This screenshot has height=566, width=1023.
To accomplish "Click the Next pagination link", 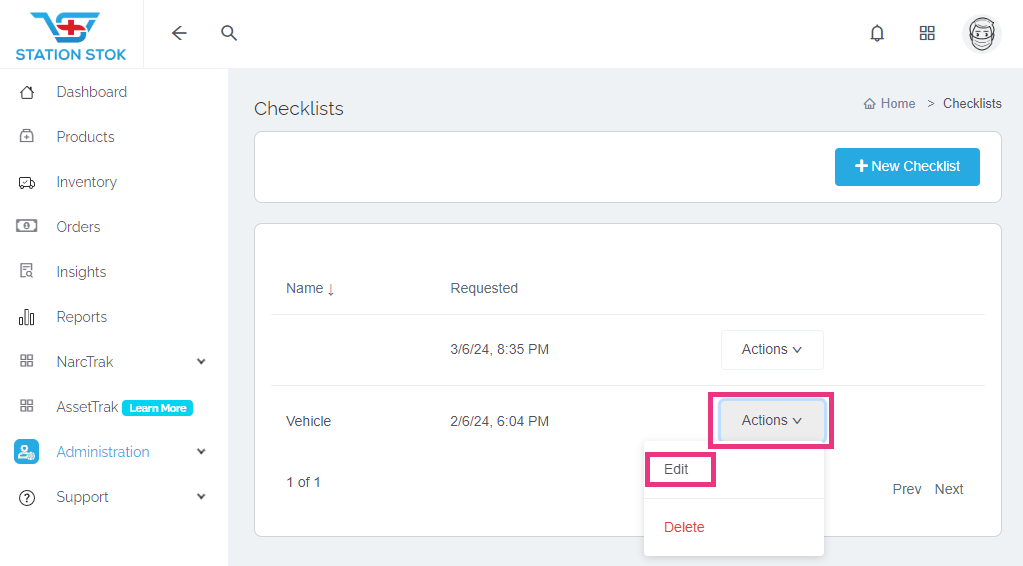I will pyautogui.click(x=948, y=489).
